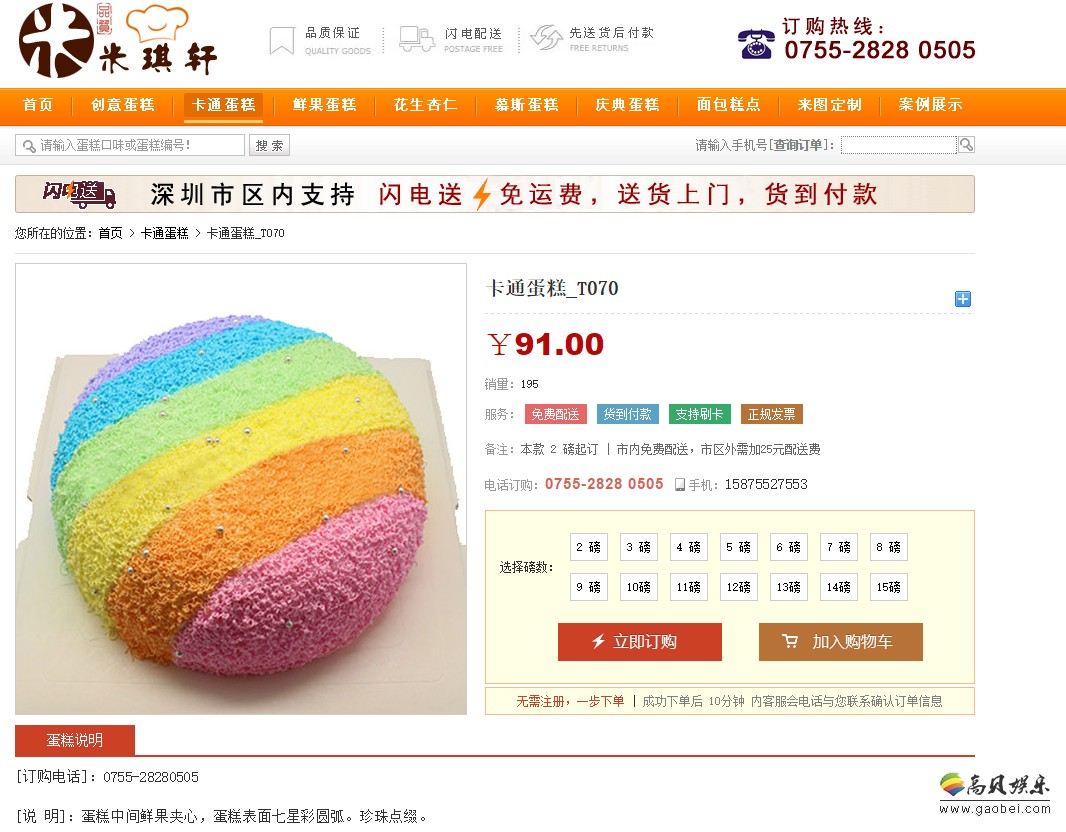Choose the 10磅 size option
This screenshot has width=1066, height=832.
tap(639, 587)
